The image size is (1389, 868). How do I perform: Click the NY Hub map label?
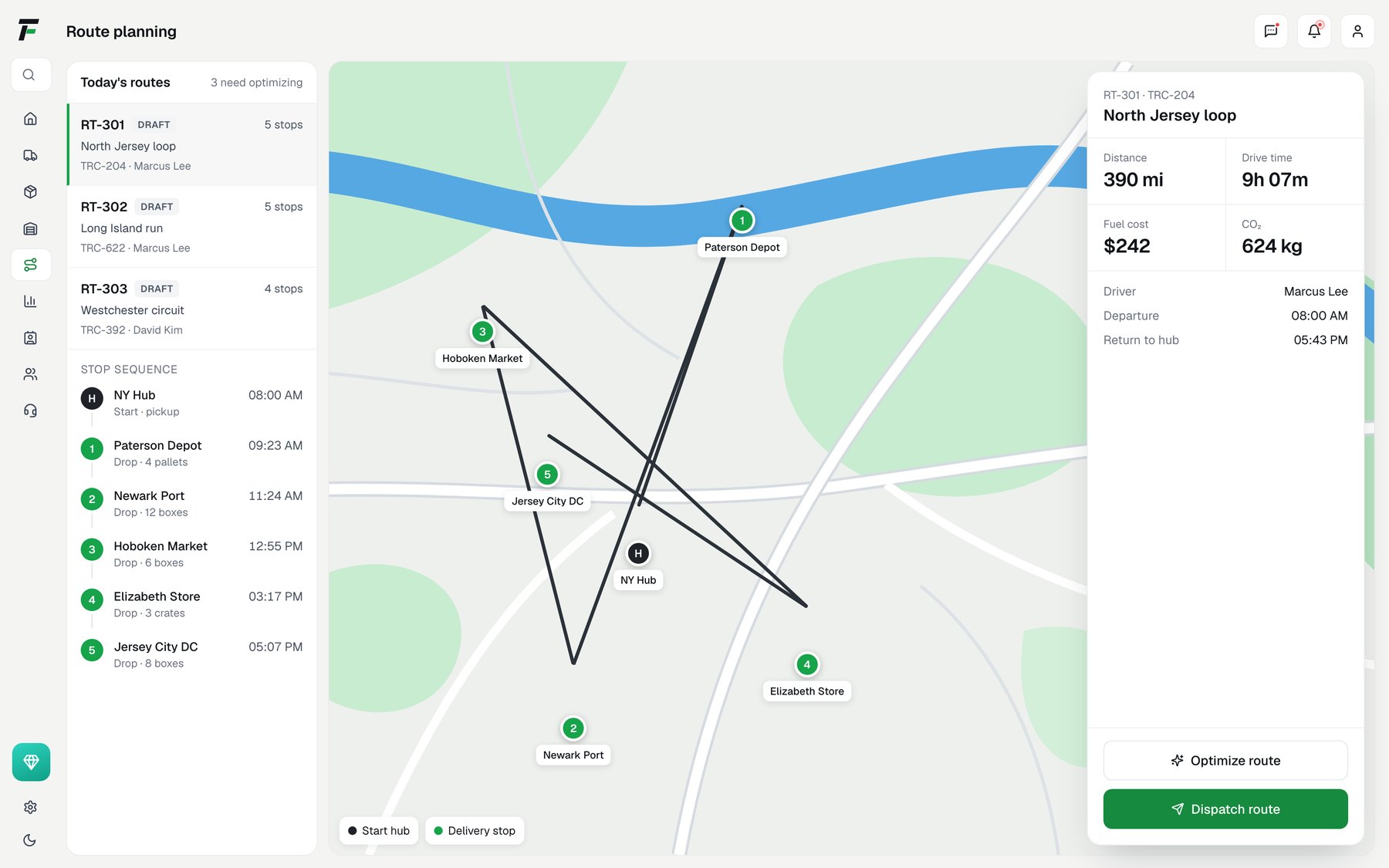638,580
